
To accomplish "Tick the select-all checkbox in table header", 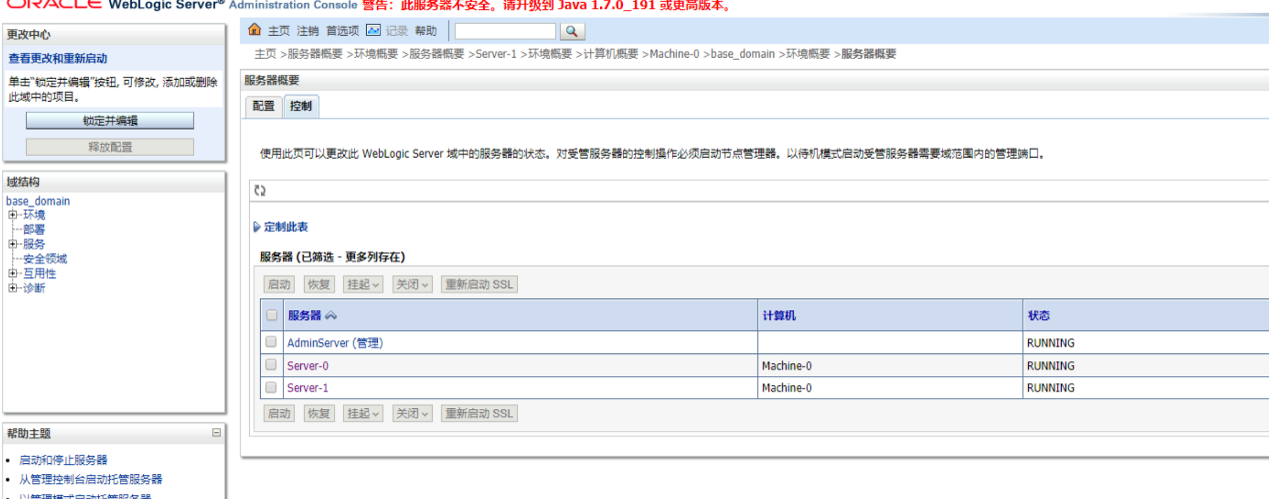I will (271, 315).
